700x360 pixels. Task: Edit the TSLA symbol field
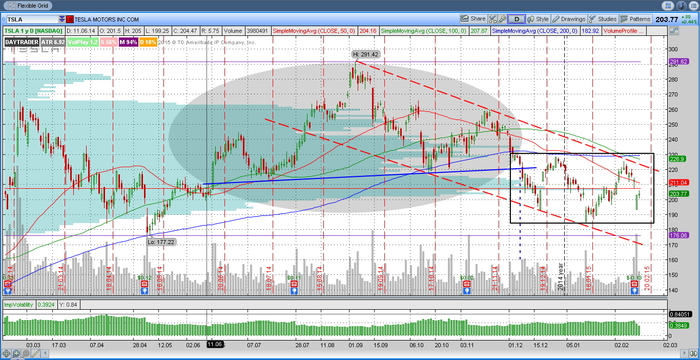coord(32,19)
